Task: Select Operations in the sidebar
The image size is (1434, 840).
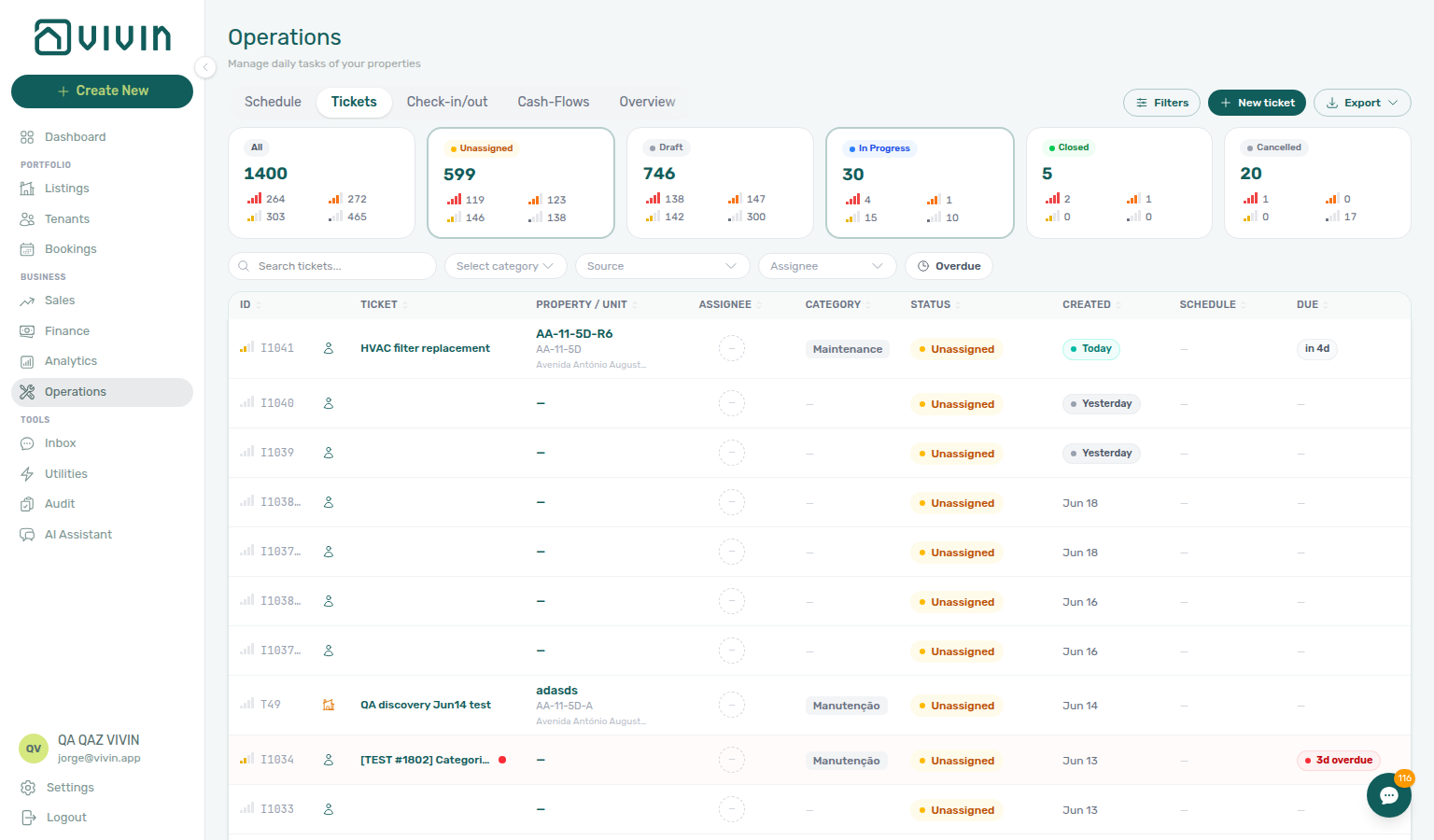Action: [102, 392]
